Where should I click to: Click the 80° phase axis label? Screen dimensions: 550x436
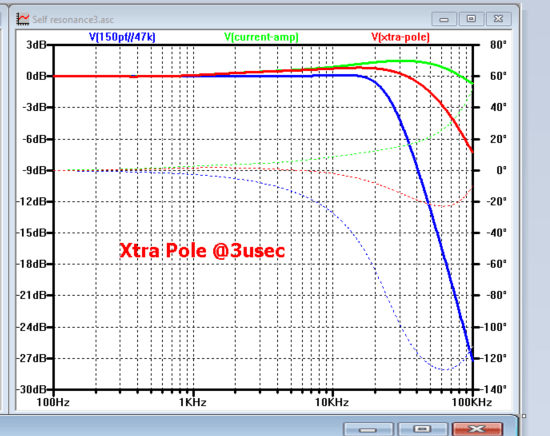click(498, 45)
